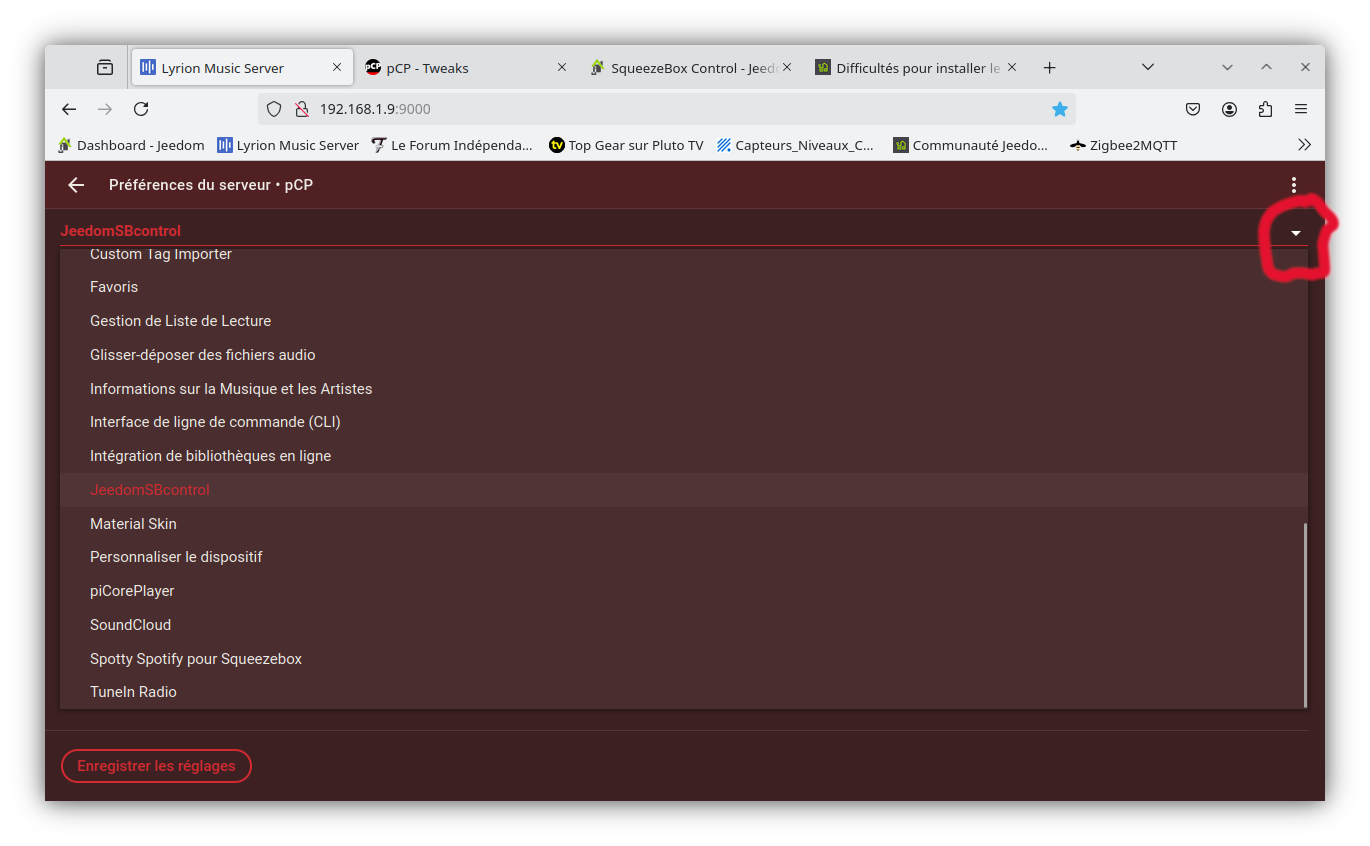Open the Lyrion Music Server bookmark

(x=288, y=145)
